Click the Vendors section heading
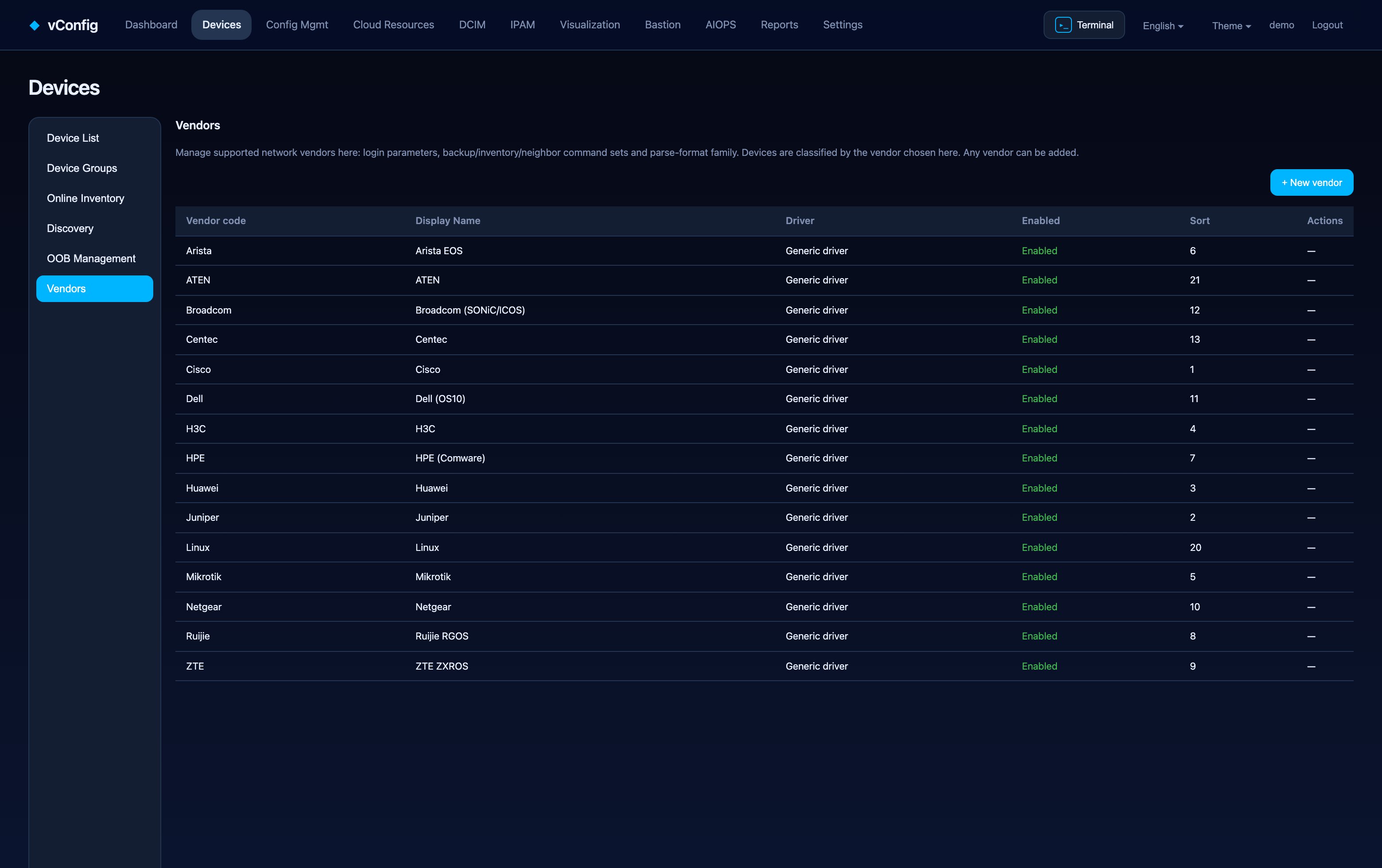1382x868 pixels. click(x=198, y=126)
